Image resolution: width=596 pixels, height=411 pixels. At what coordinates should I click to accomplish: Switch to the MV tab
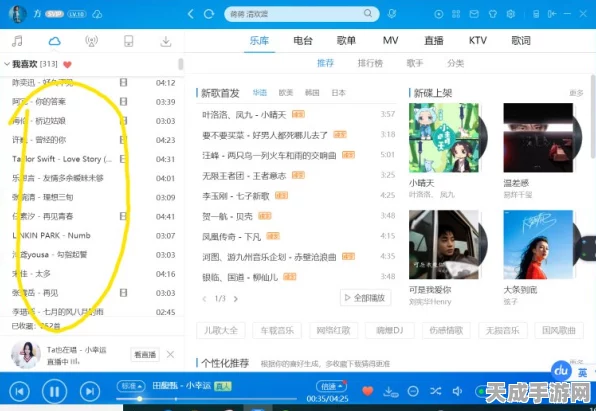click(390, 40)
